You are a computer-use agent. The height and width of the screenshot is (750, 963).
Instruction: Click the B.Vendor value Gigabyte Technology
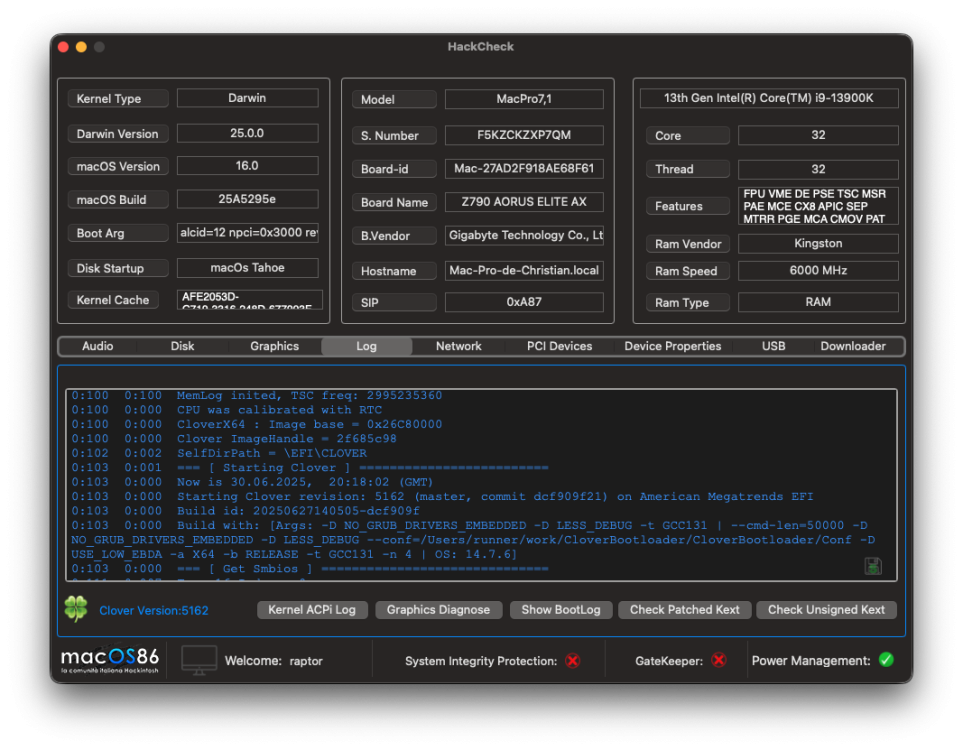pyautogui.click(x=524, y=235)
